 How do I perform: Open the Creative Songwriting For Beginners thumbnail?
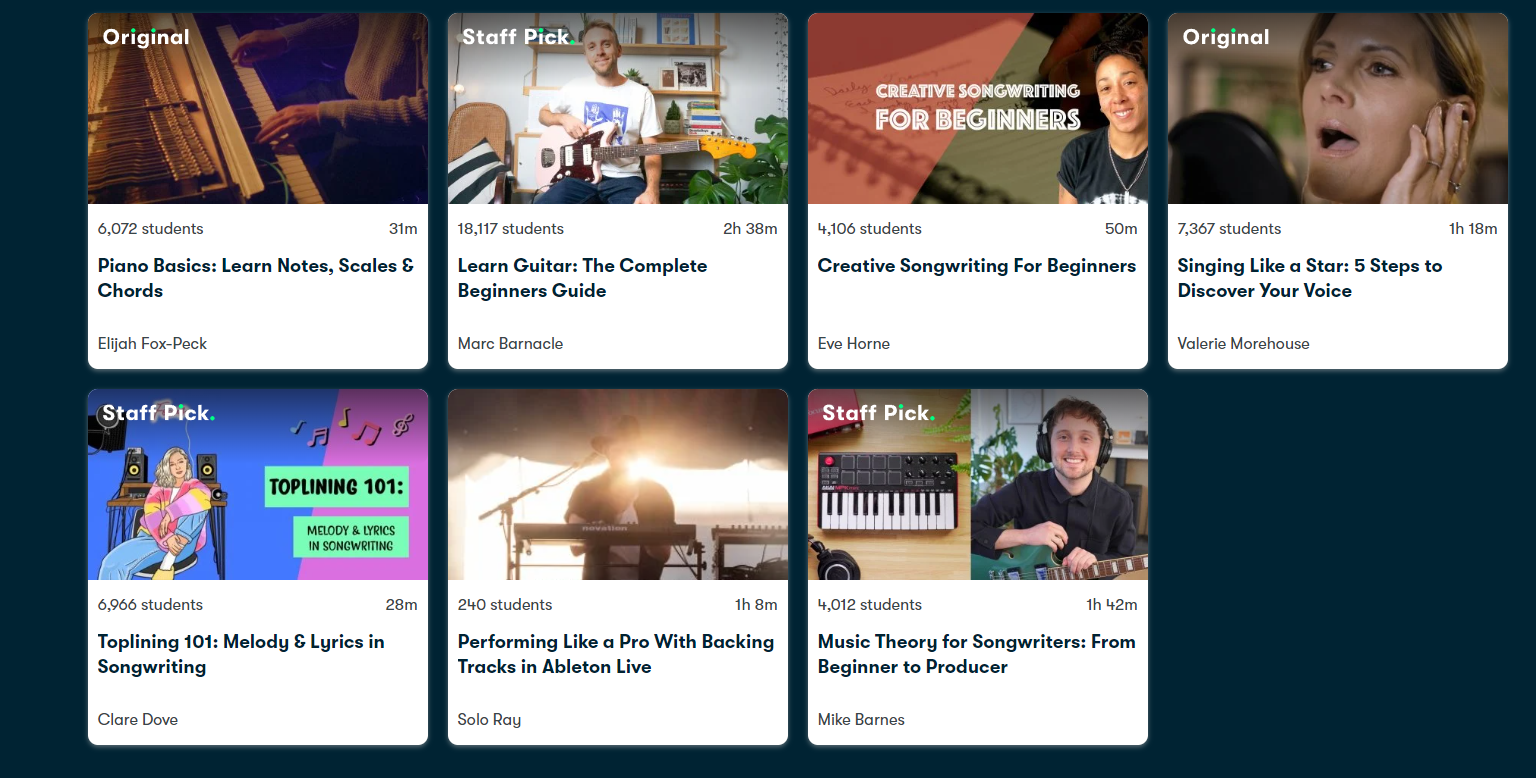(978, 108)
